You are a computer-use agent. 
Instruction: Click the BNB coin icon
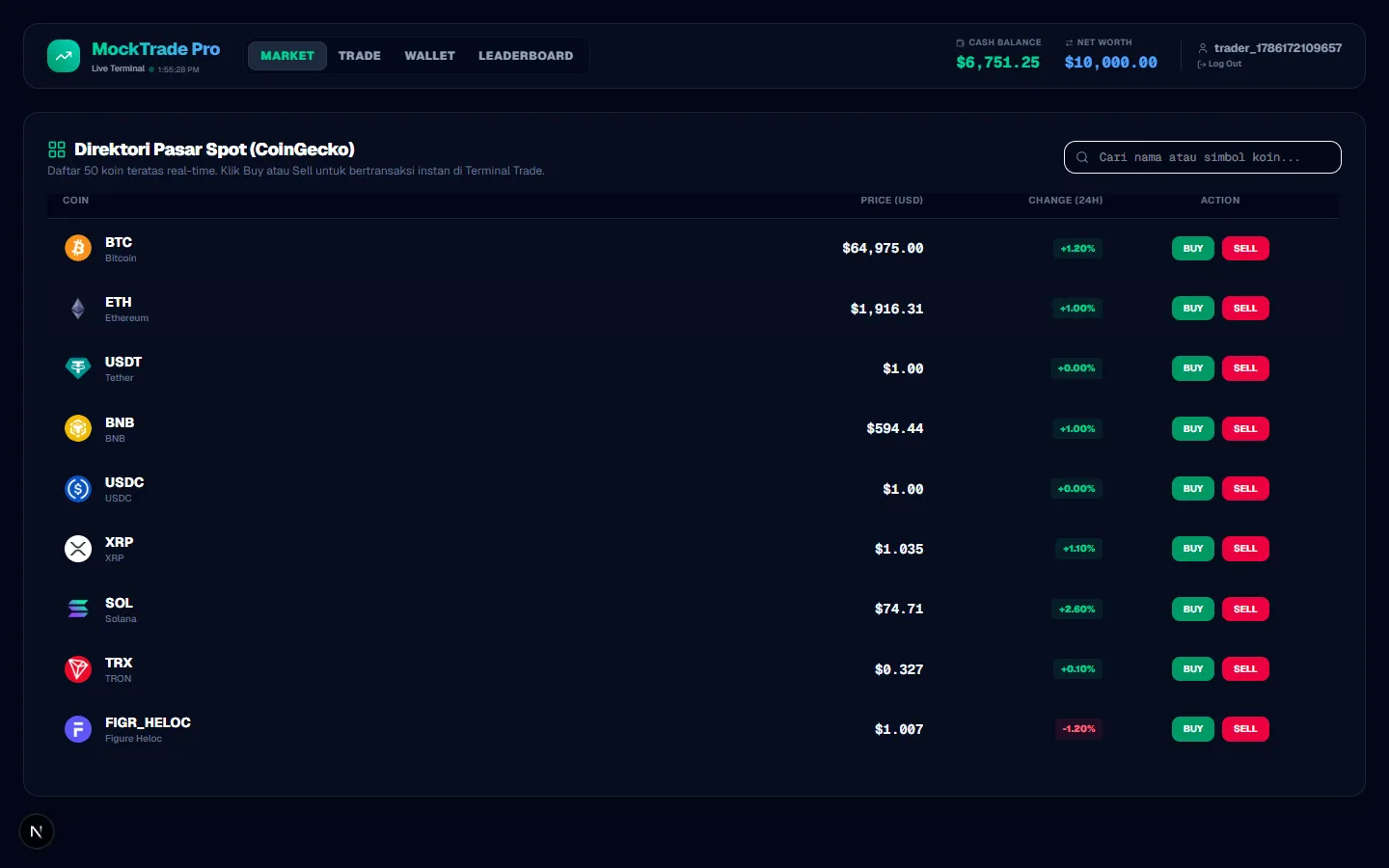[x=78, y=428]
